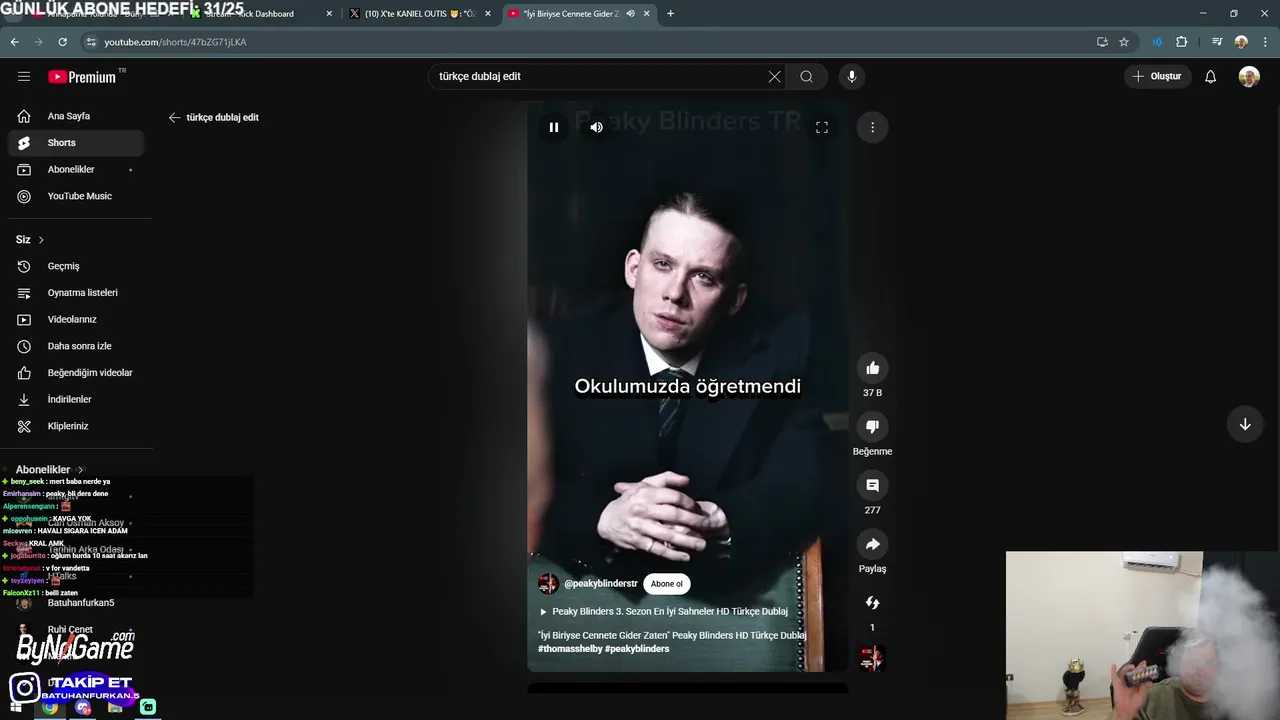The image size is (1280, 720).
Task: Open the Windows Start button
Action: pyautogui.click(x=17, y=707)
